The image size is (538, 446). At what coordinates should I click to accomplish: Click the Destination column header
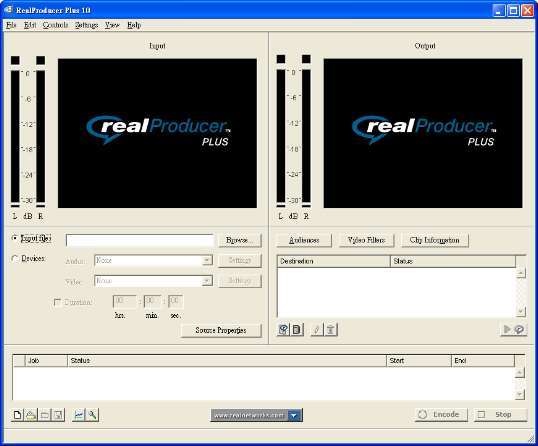click(334, 261)
